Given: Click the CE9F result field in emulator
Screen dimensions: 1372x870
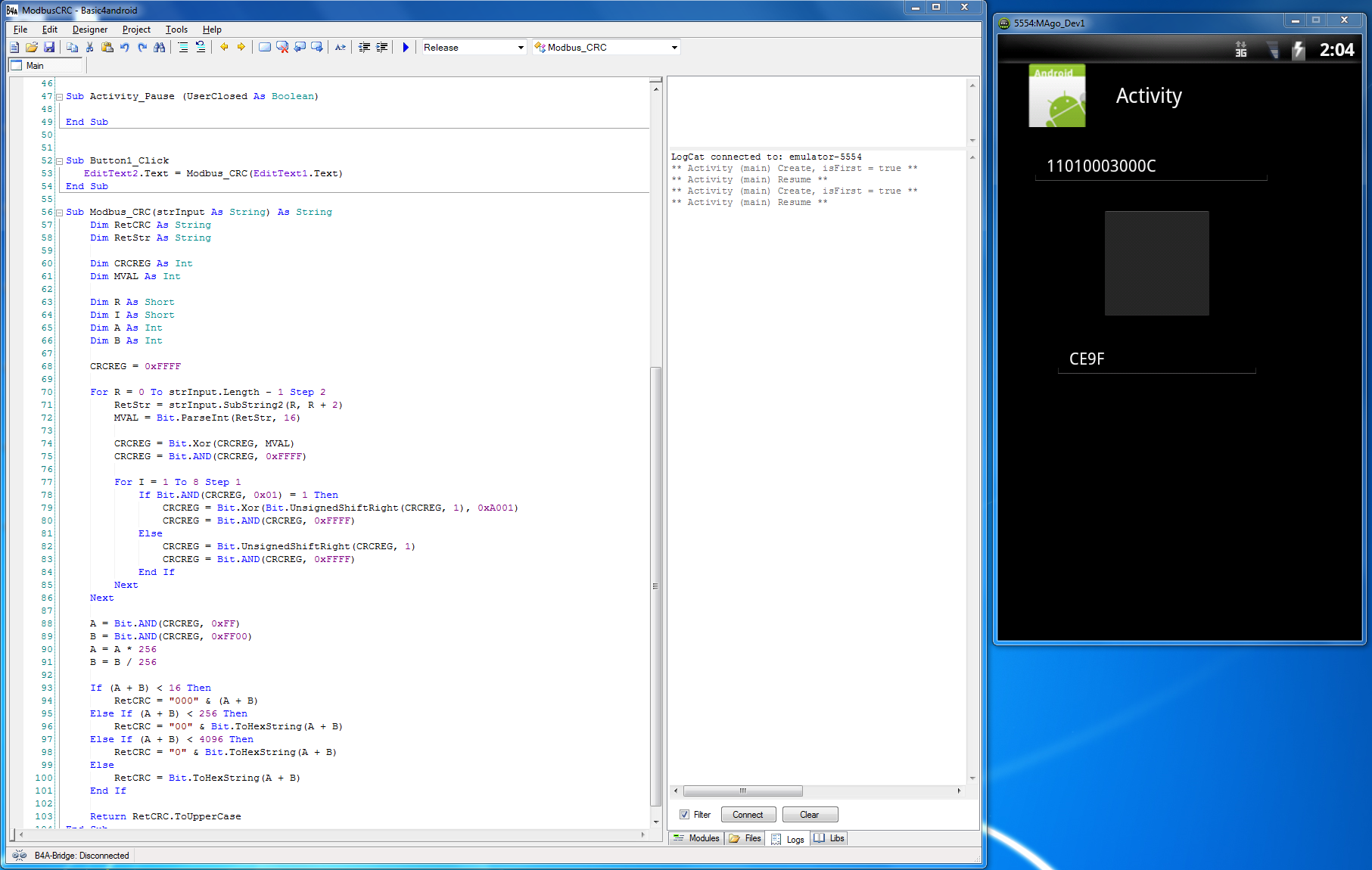Looking at the screenshot, I should click(x=1156, y=359).
